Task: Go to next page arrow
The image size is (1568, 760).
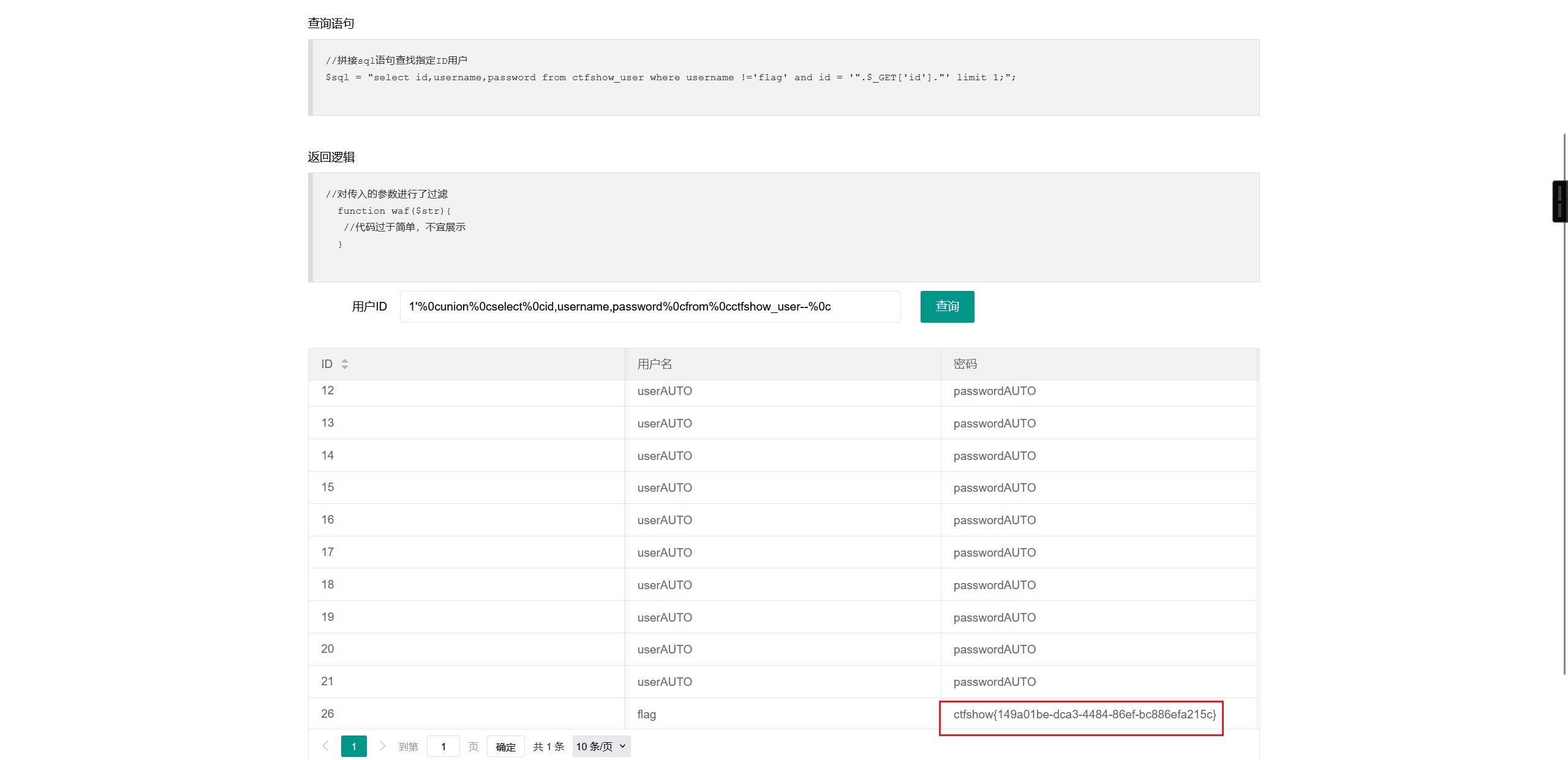Action: click(x=382, y=746)
